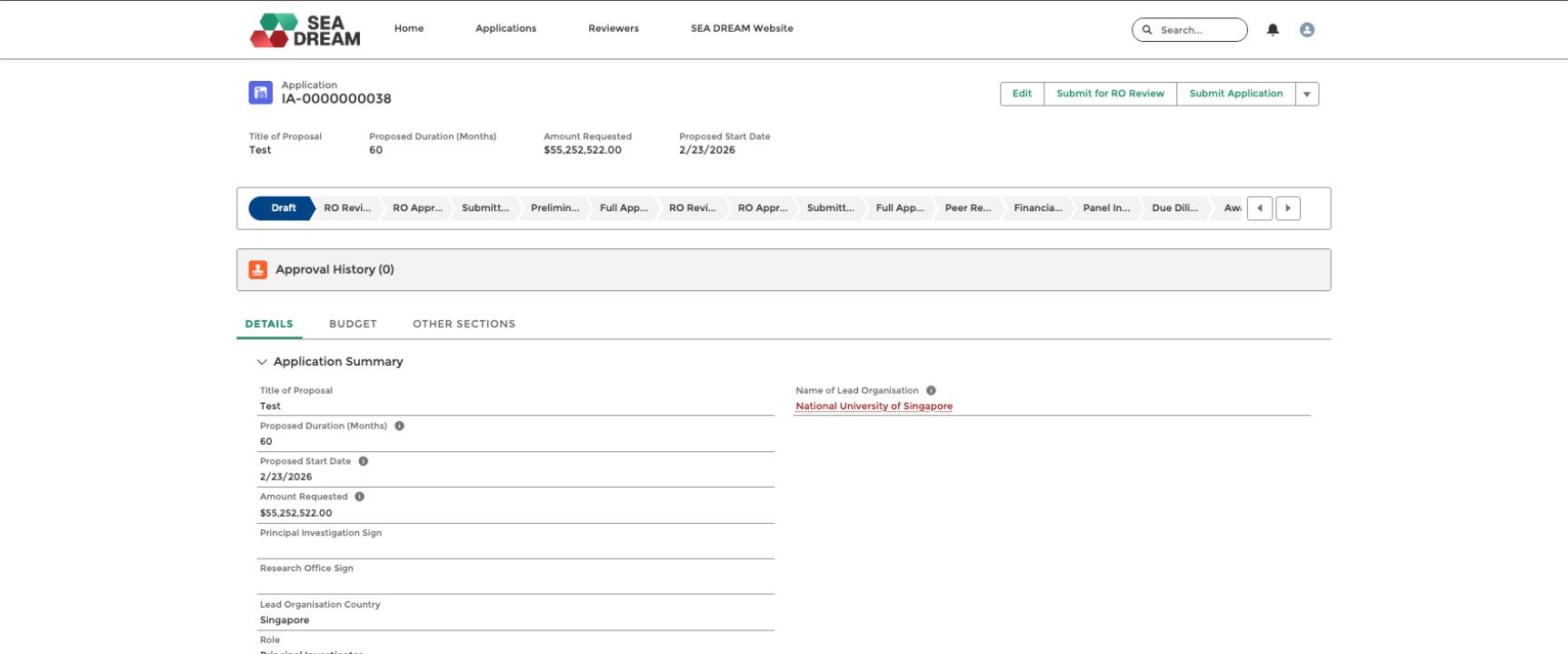Click application number IA-0000000038
This screenshot has width=1568, height=654.
tap(336, 99)
